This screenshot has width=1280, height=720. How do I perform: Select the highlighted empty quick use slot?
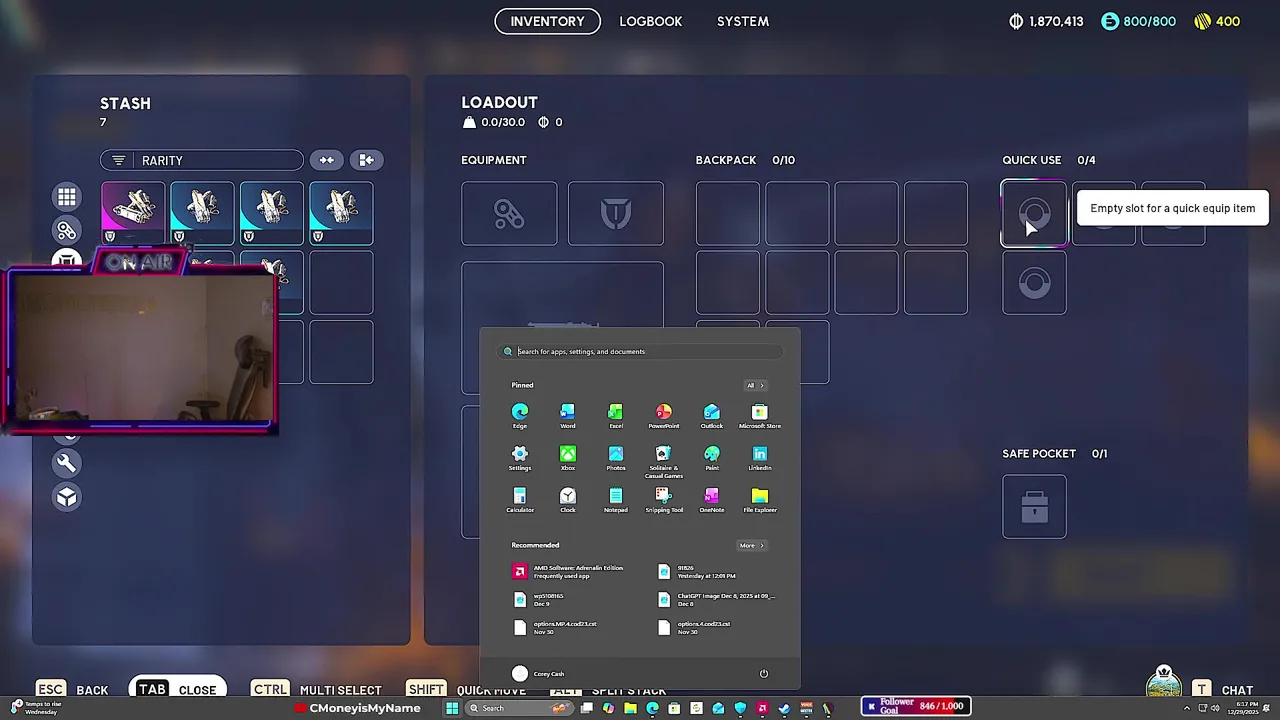pos(1034,213)
